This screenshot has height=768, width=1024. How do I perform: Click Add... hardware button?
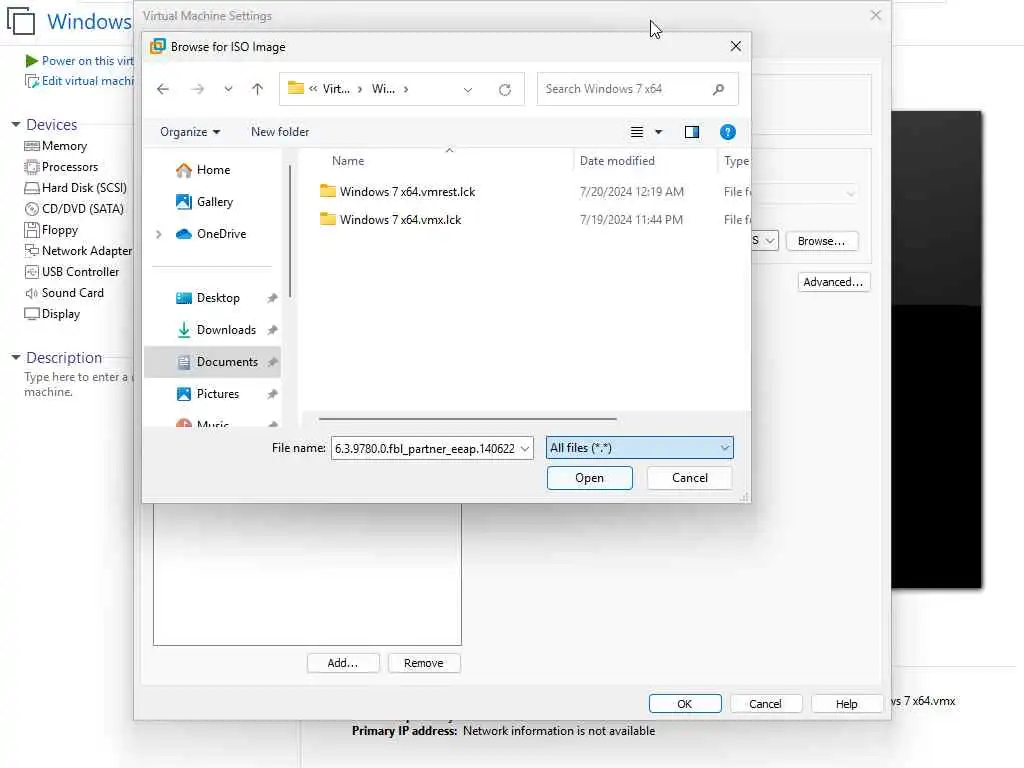pyautogui.click(x=343, y=663)
